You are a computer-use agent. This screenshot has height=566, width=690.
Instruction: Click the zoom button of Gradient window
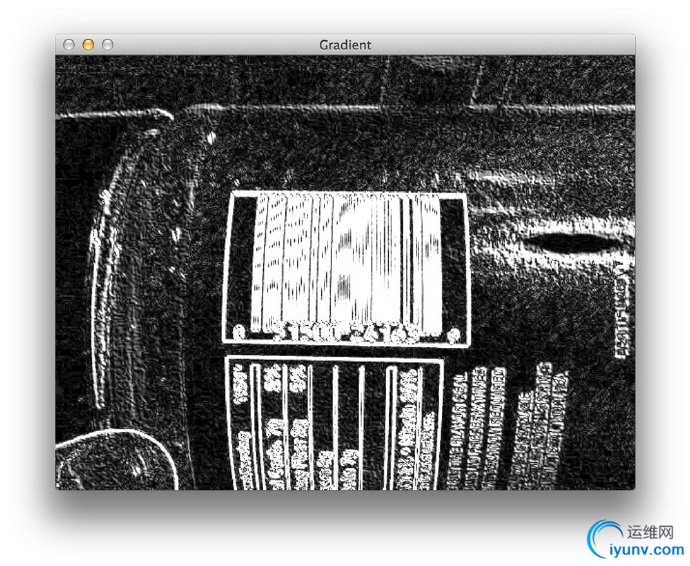[x=108, y=44]
